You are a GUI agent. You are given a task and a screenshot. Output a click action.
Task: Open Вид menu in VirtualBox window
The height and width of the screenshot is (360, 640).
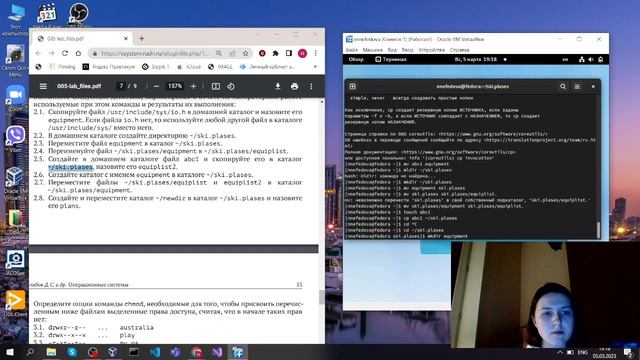point(392,50)
